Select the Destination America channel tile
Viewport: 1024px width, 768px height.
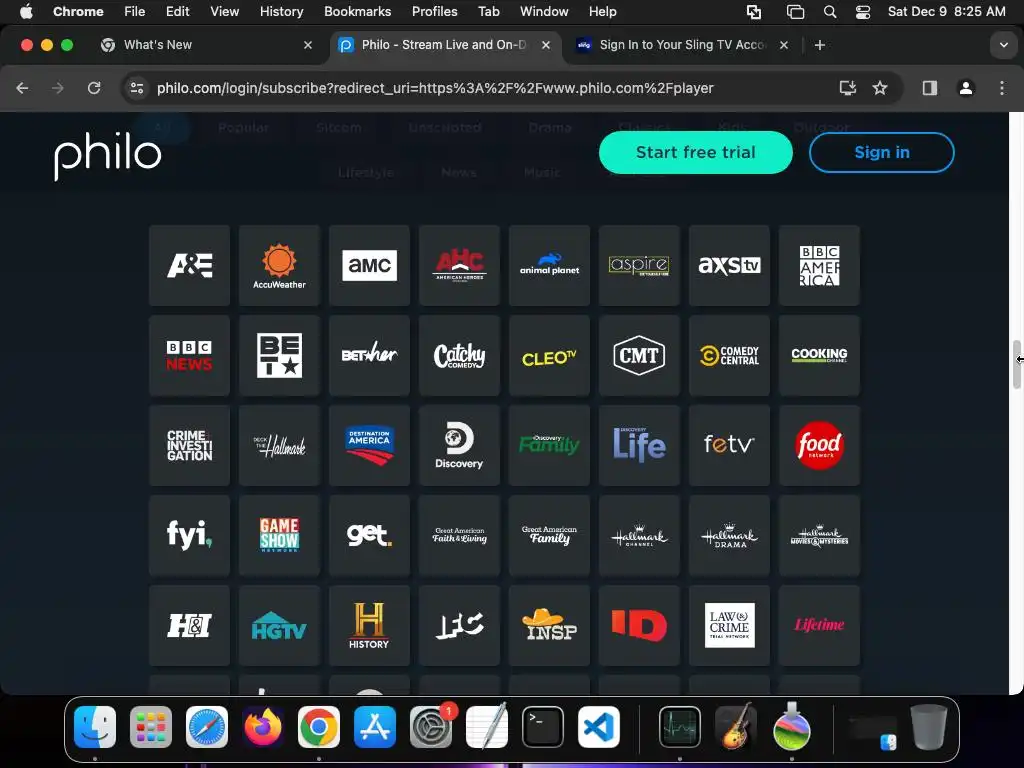coord(370,445)
